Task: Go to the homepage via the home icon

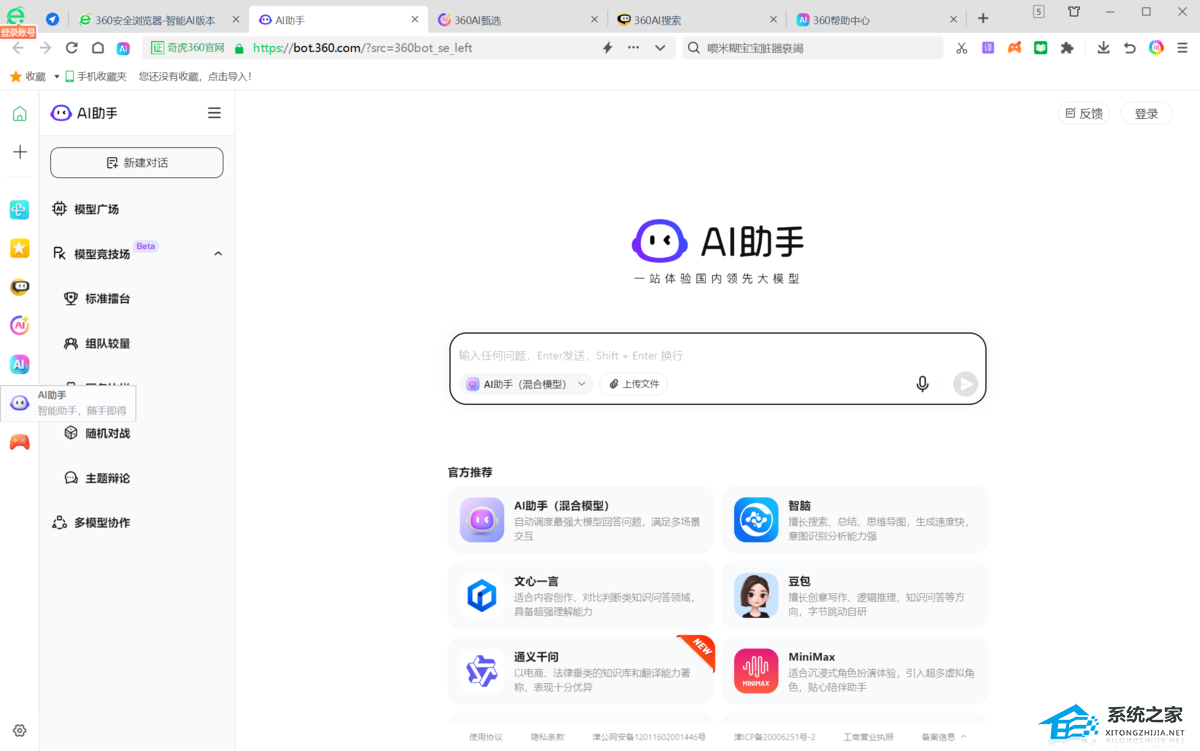Action: click(x=98, y=48)
